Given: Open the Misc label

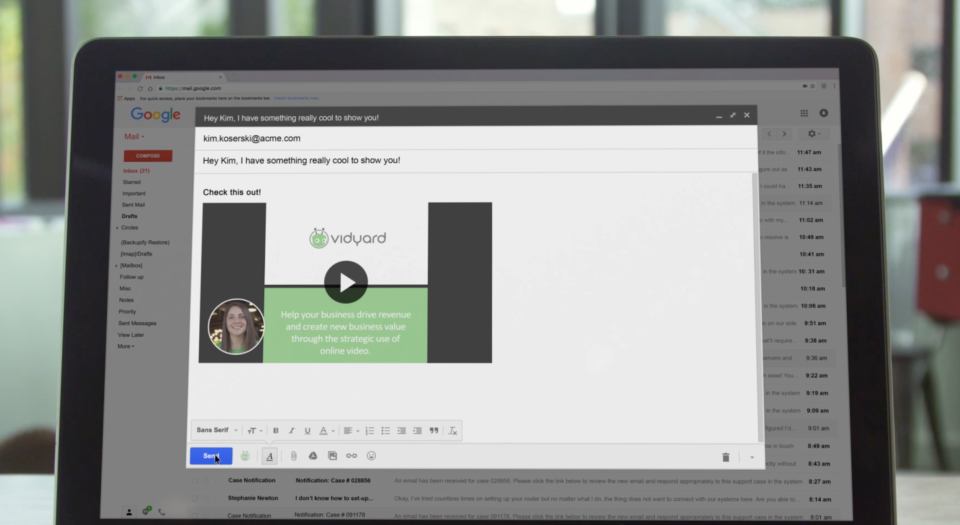Looking at the screenshot, I should [125, 289].
